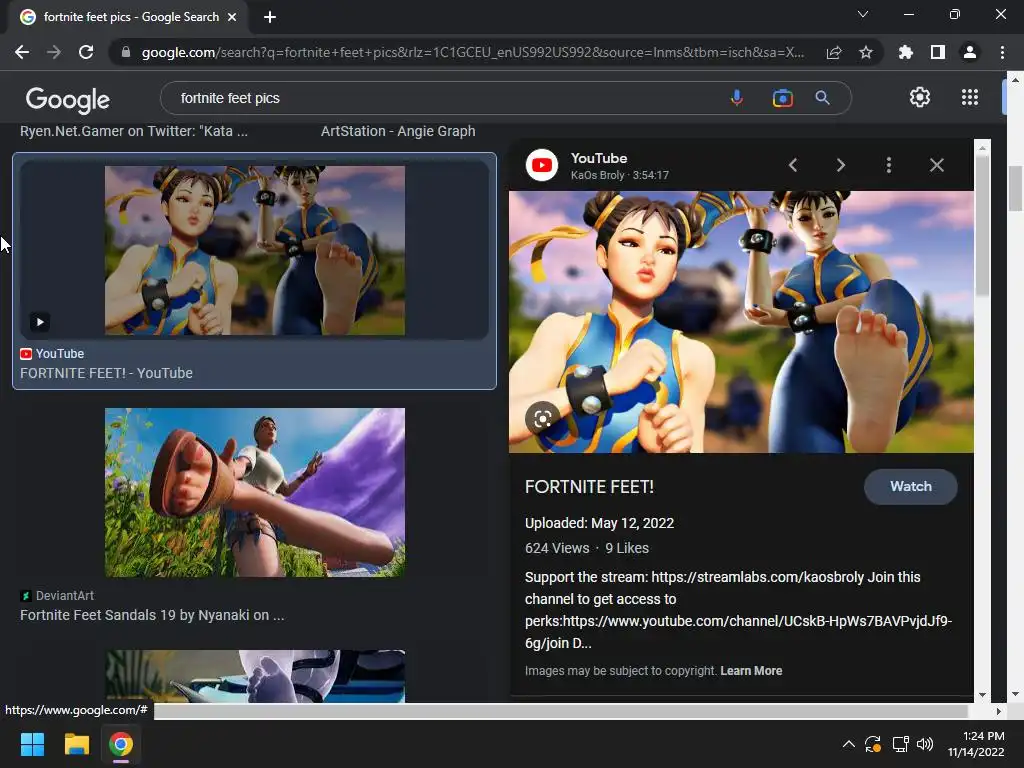Open the large preview image

click(x=741, y=321)
